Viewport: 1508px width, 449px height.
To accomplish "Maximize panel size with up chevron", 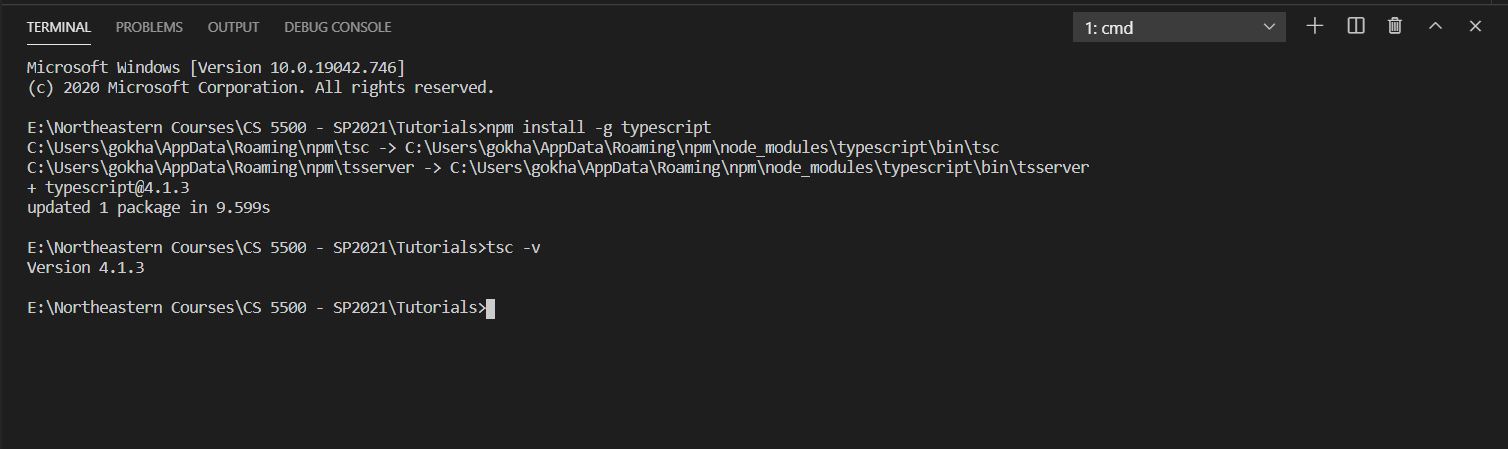I will tap(1435, 27).
